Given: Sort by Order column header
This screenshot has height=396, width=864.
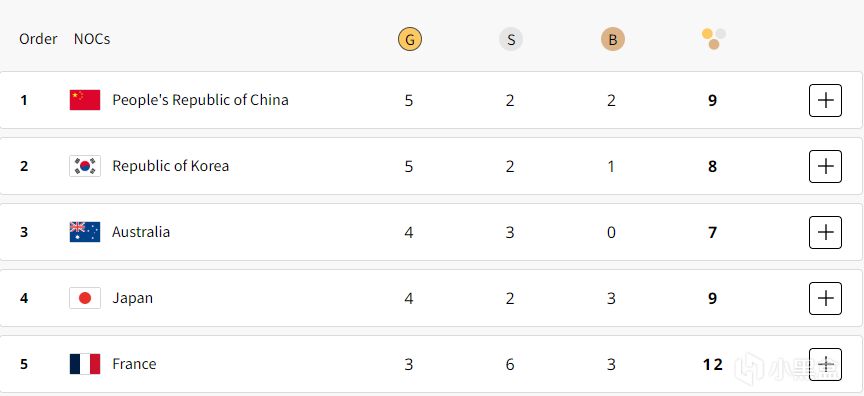Looking at the screenshot, I should (x=38, y=39).
